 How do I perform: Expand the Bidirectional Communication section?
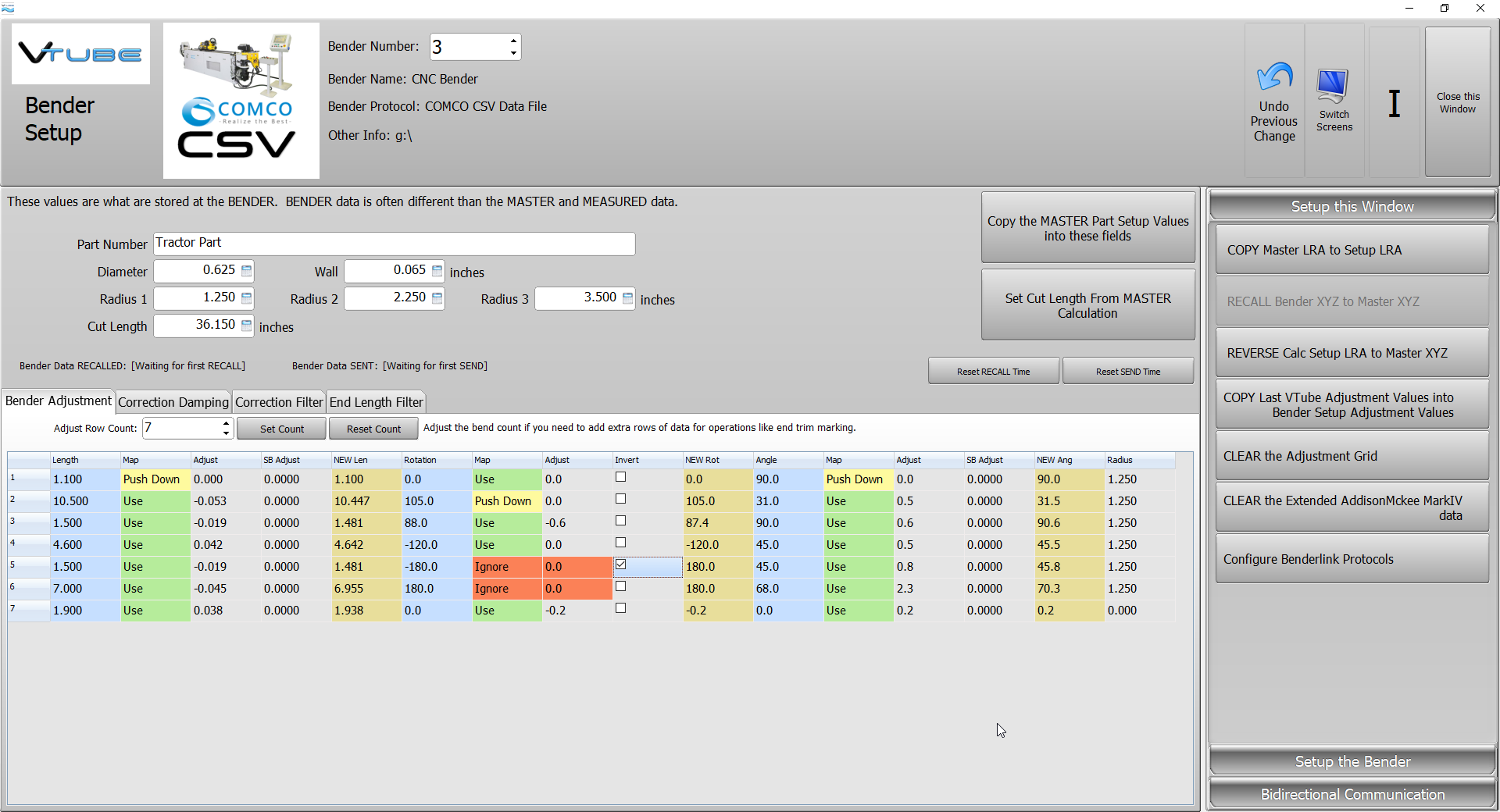coord(1352,794)
